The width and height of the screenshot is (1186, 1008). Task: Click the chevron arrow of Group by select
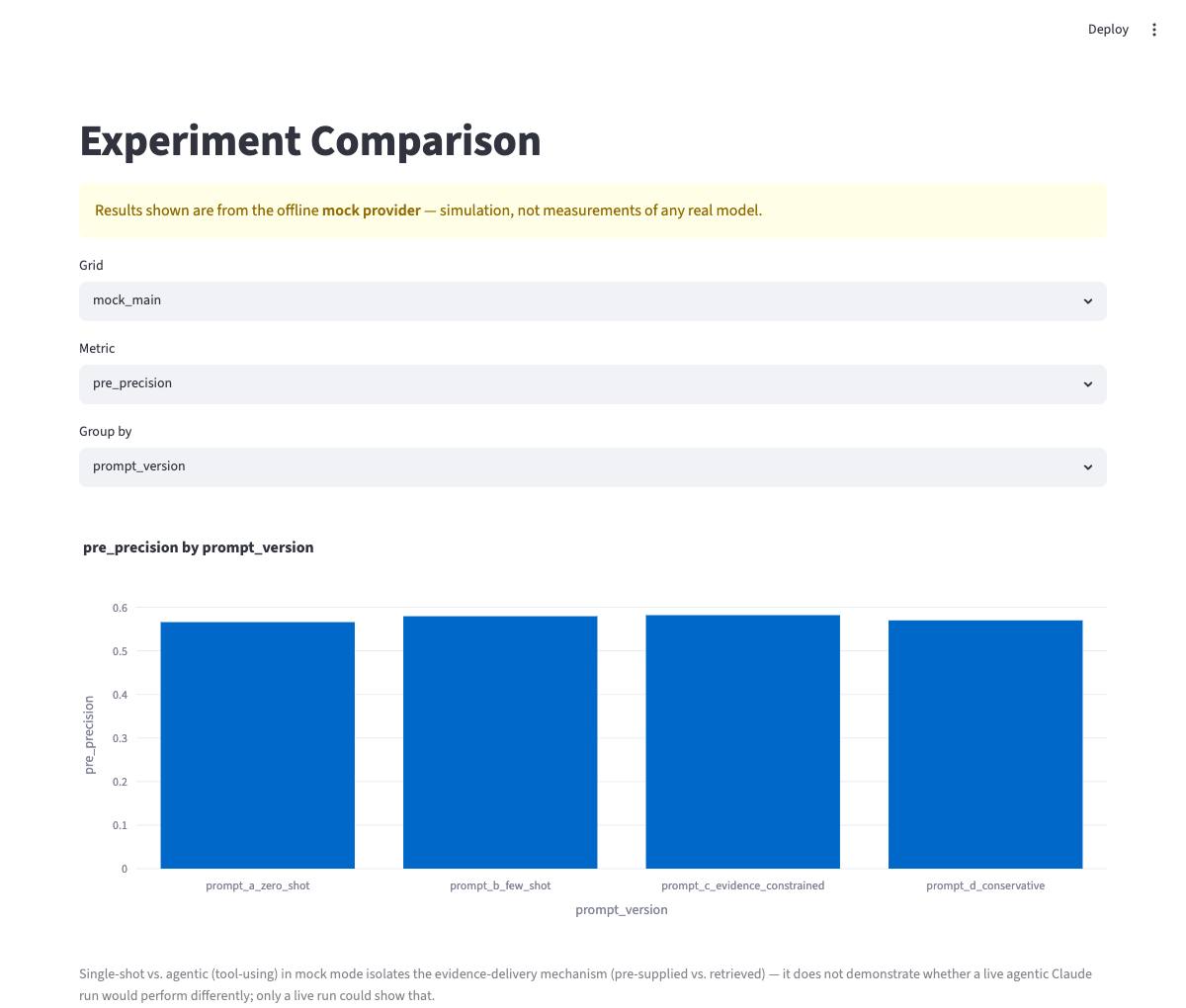coord(1087,467)
